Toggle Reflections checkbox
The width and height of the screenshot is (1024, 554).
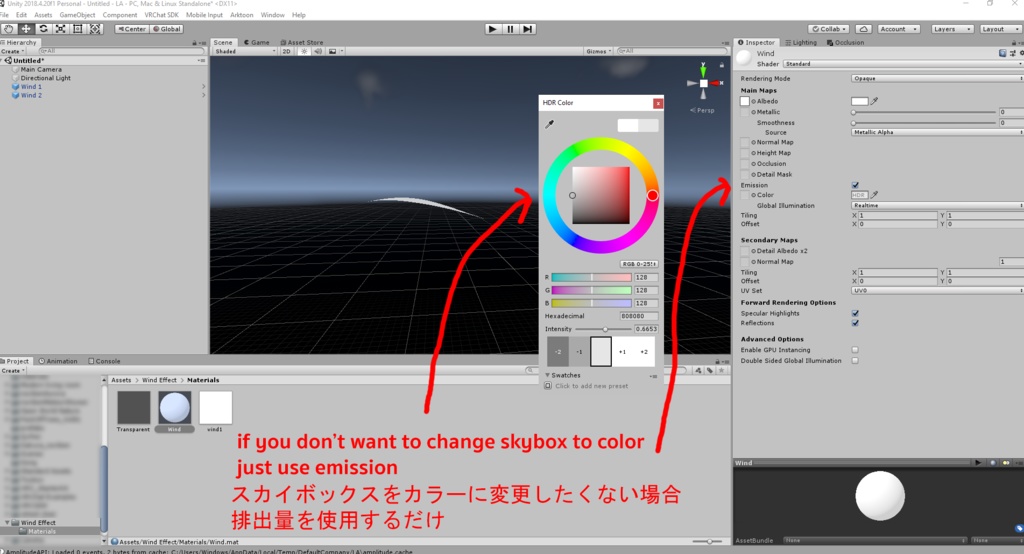pyautogui.click(x=856, y=323)
